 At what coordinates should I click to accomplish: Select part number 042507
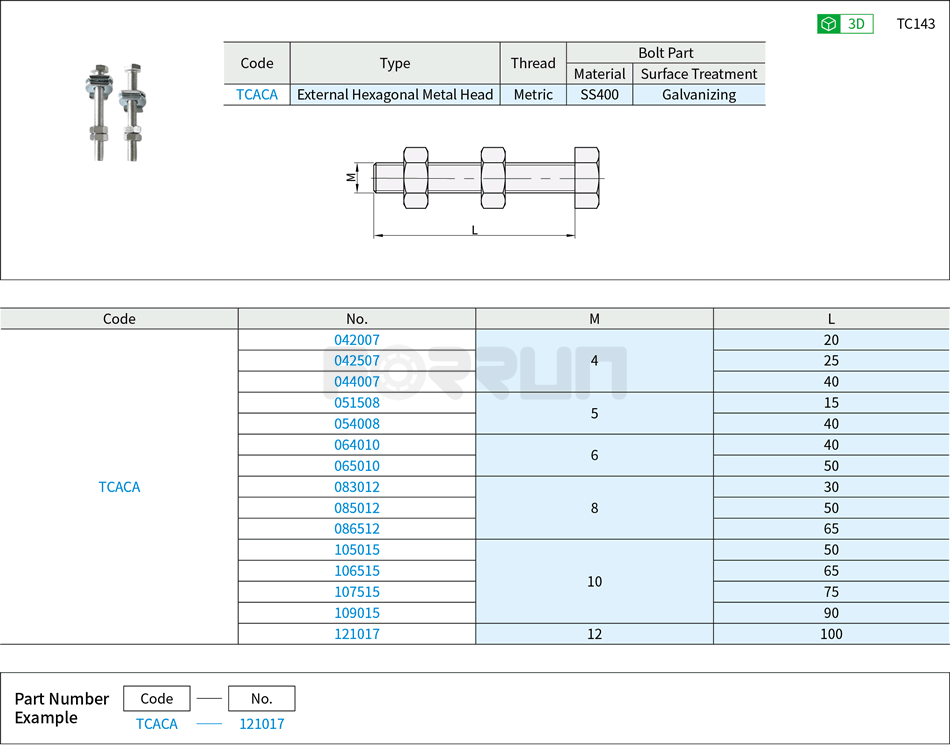[356, 361]
